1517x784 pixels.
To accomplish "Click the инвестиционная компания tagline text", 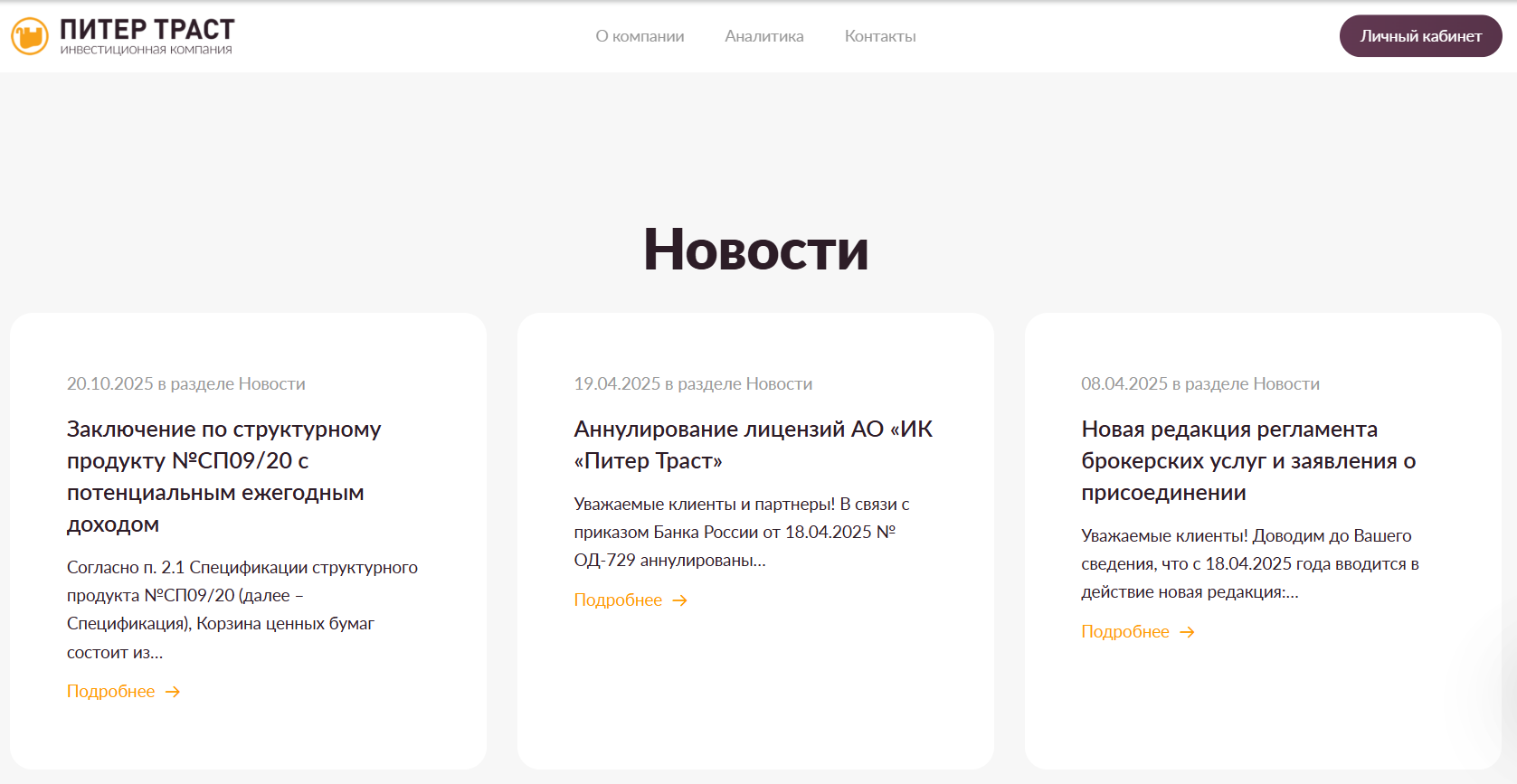I will tap(147, 50).
